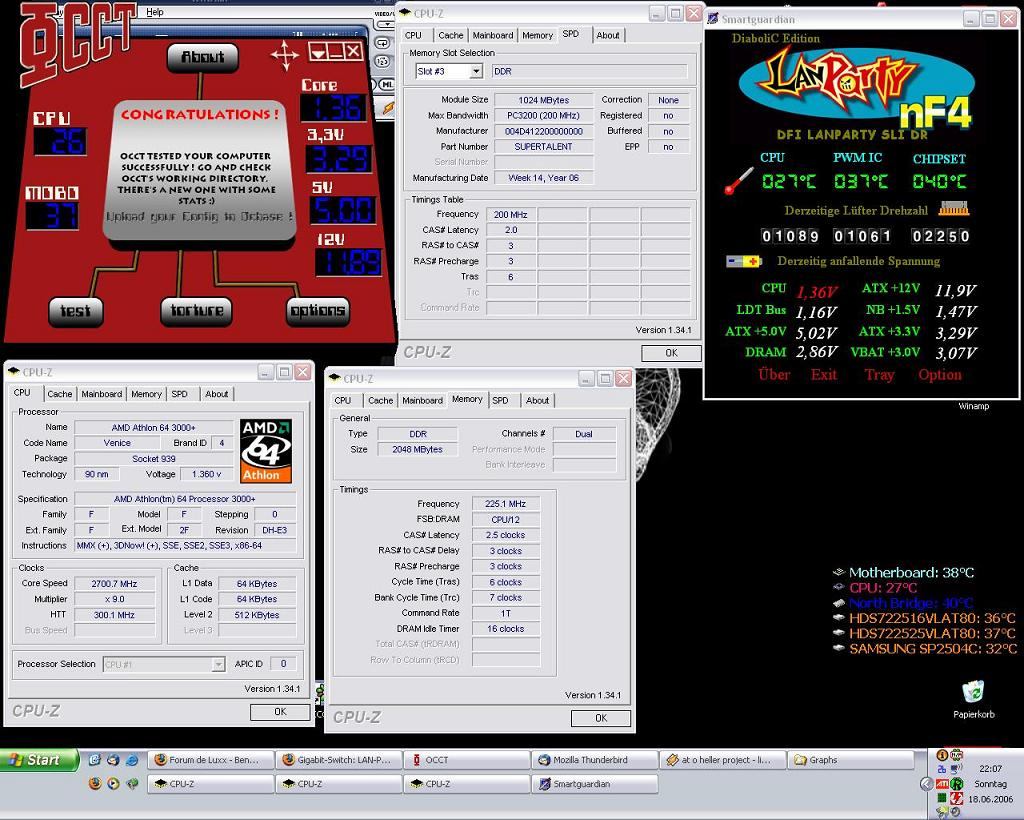This screenshot has width=1024, height=820.
Task: Open the Über link in Smartguardian
Action: coord(775,375)
